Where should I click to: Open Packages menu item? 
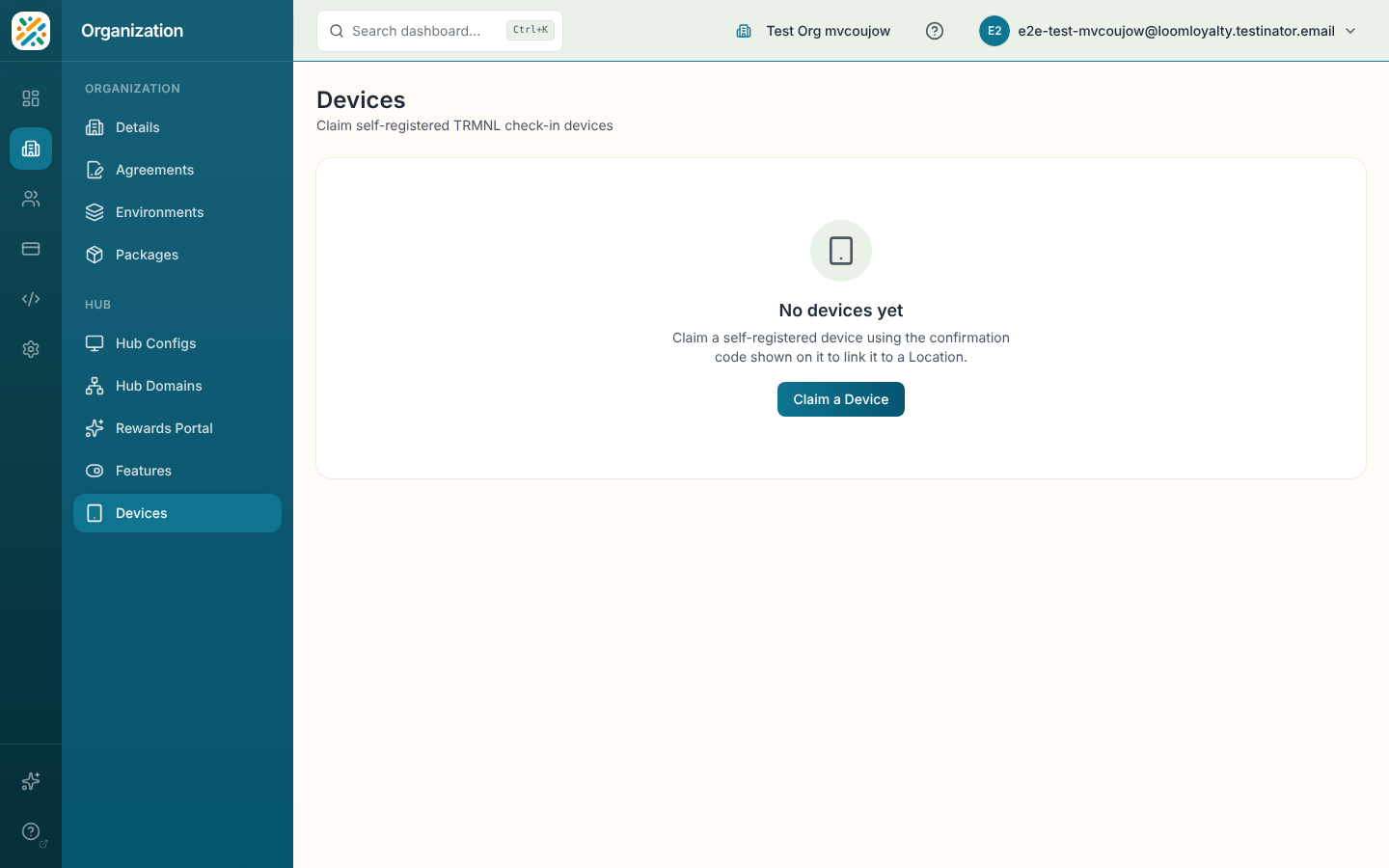pos(177,255)
